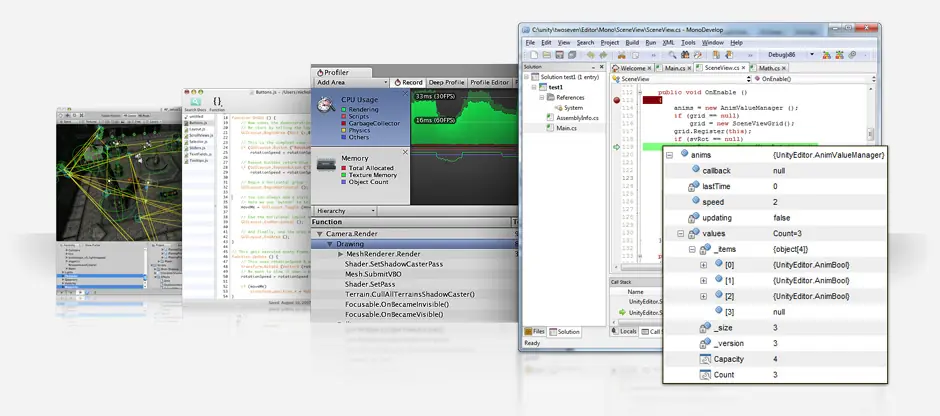Switch to Files tab in Solution pad
This screenshot has width=940, height=416.
click(x=534, y=331)
